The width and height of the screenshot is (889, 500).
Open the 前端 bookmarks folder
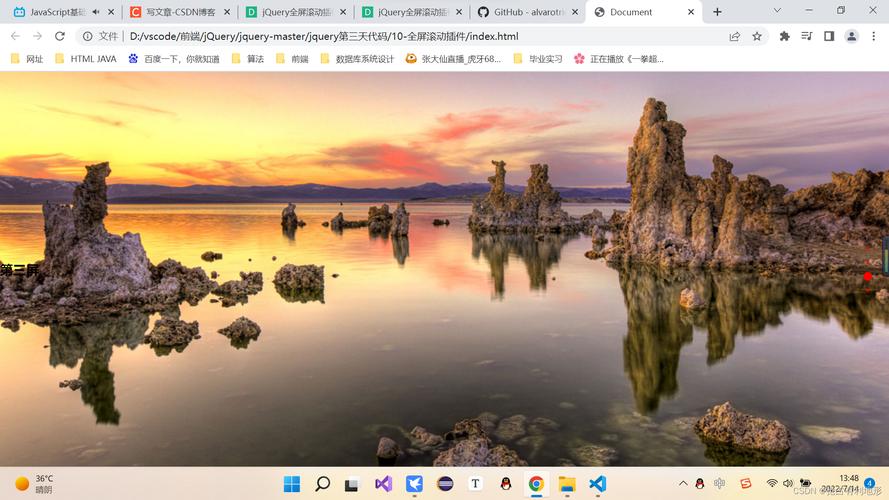(x=292, y=59)
